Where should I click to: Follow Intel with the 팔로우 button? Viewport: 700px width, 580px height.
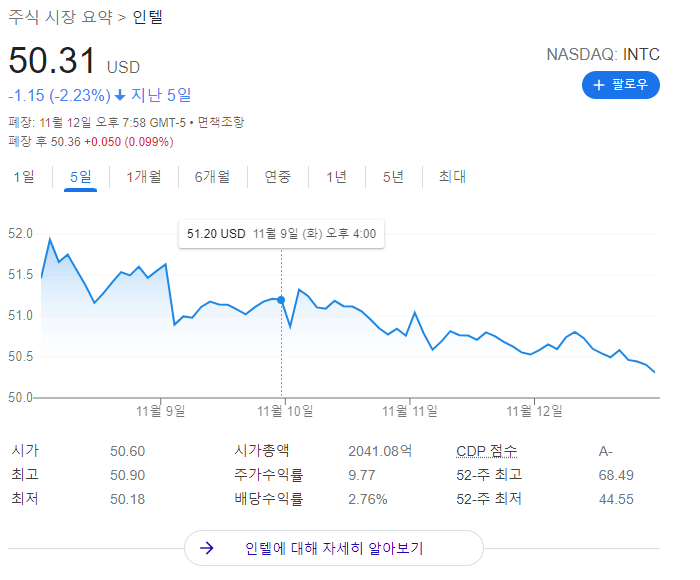pyautogui.click(x=621, y=85)
